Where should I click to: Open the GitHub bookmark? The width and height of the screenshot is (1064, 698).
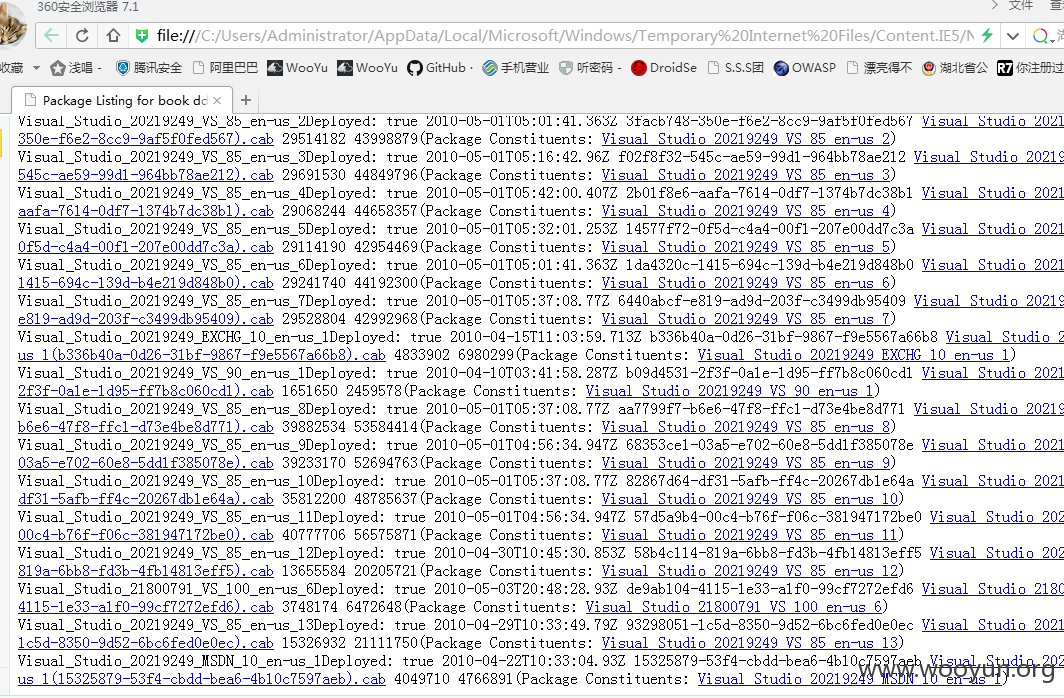coord(440,68)
